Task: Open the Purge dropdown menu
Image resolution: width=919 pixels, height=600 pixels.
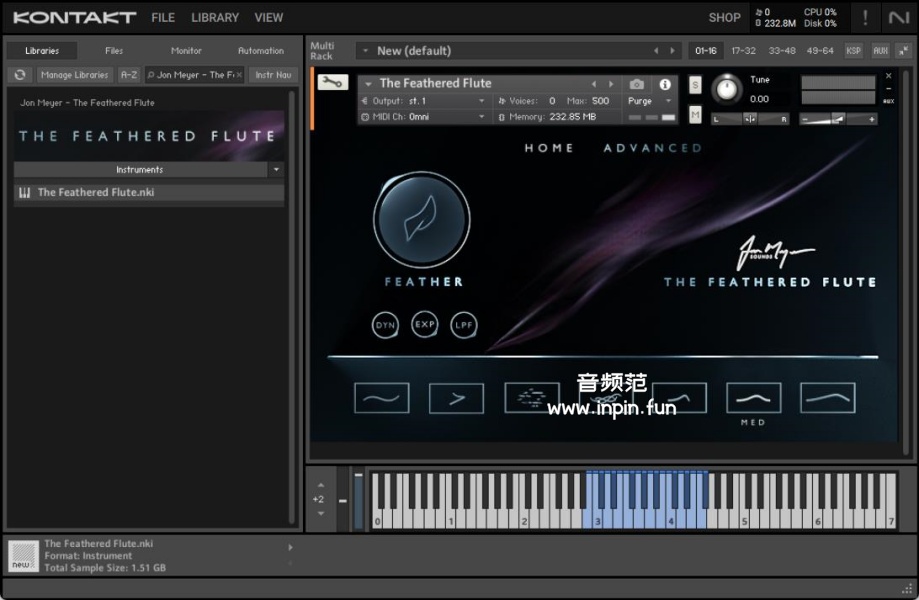Action: (x=650, y=101)
